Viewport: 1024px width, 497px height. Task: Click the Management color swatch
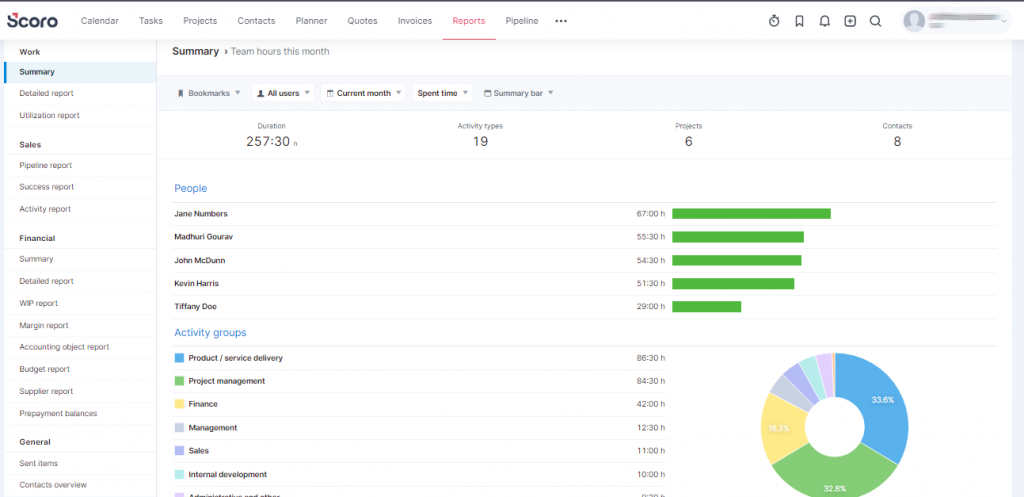point(179,428)
